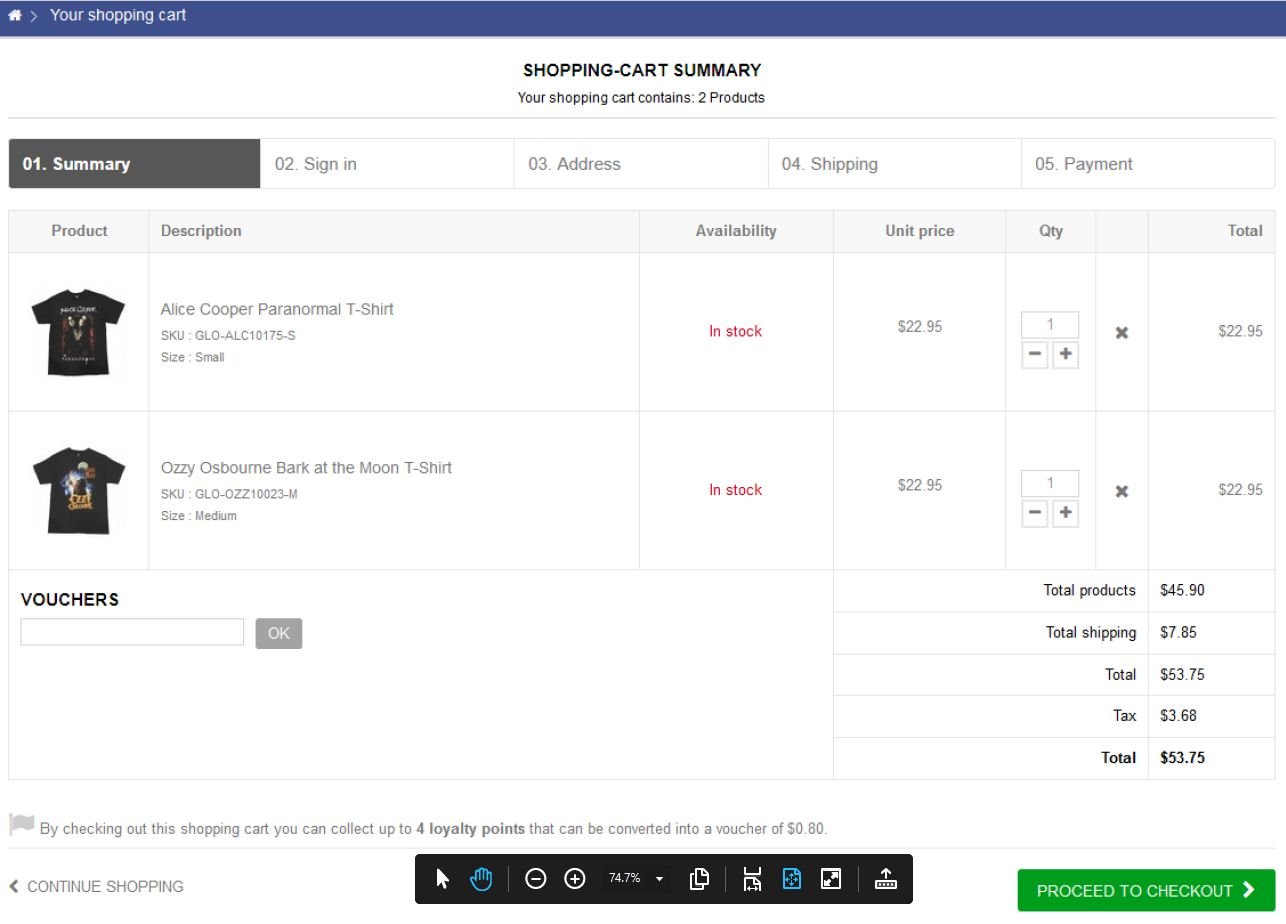Click the "SHOPPING-CART SUMMARY" heading
Image resolution: width=1286 pixels, height=924 pixels.
(642, 70)
